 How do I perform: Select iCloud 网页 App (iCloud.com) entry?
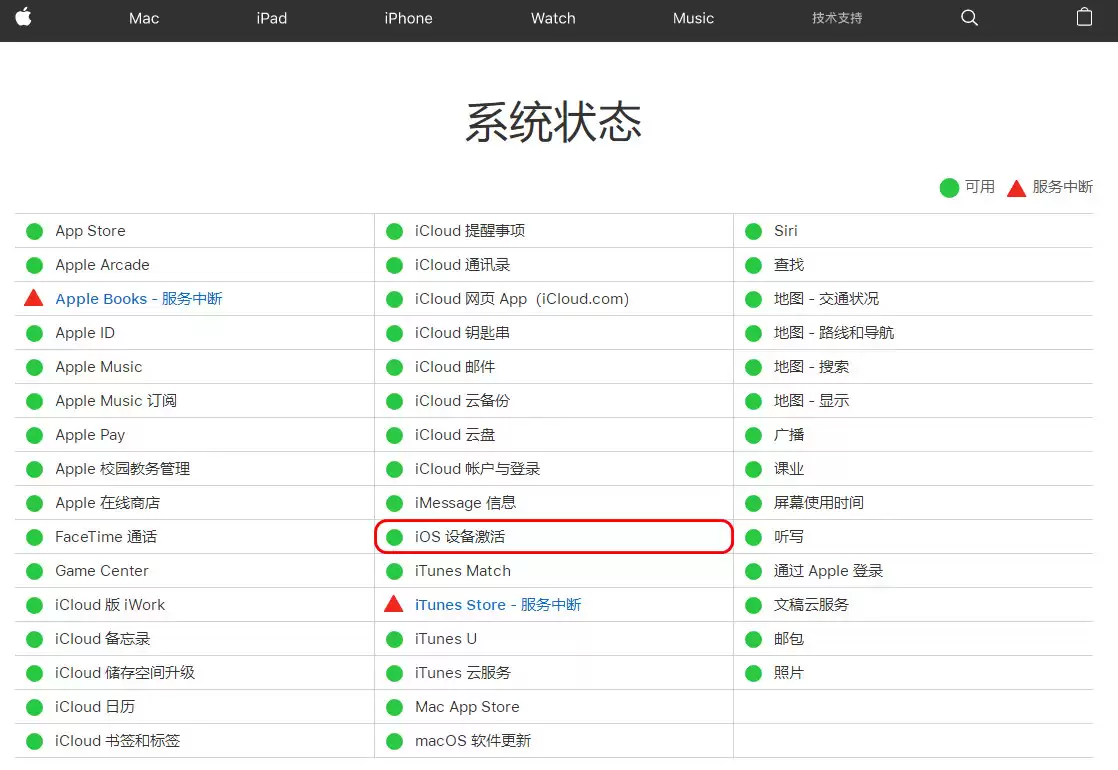click(x=522, y=299)
